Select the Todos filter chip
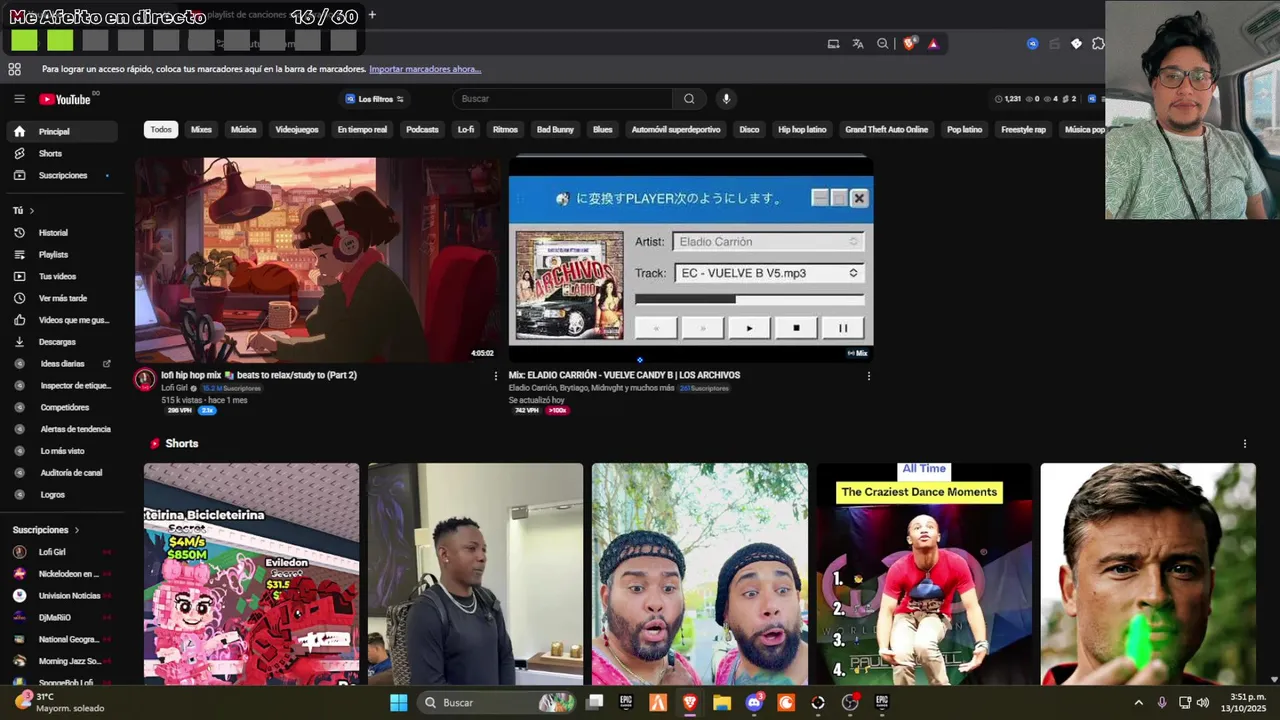This screenshot has width=1280, height=720. (161, 130)
